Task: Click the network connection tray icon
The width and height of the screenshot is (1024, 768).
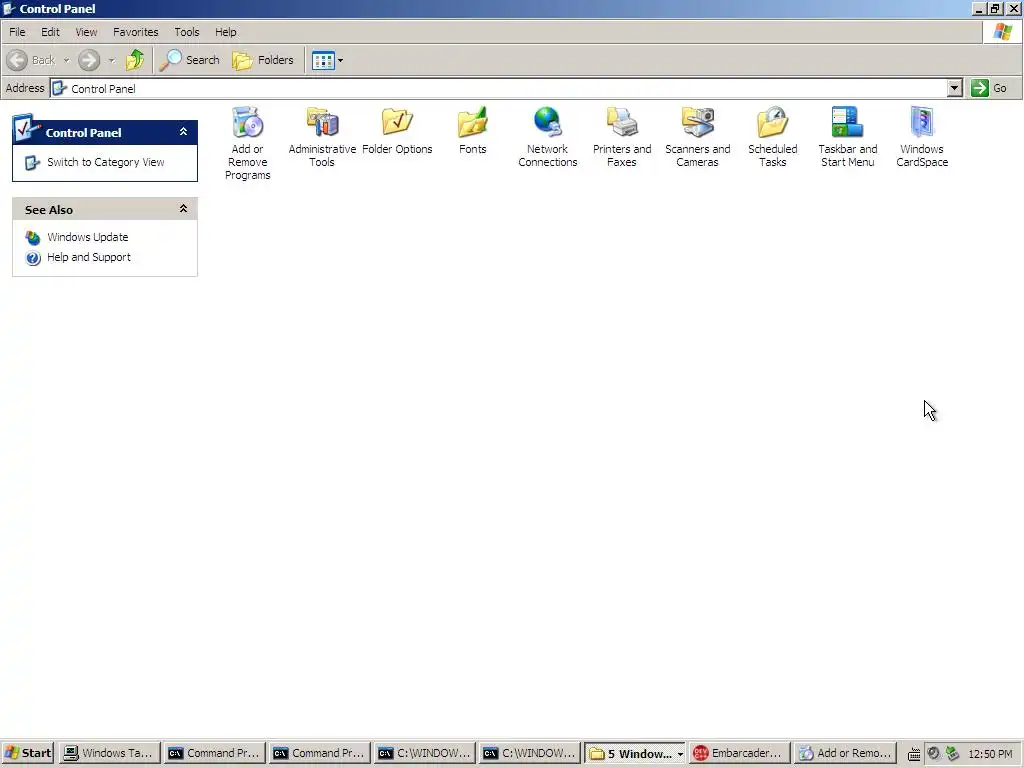Action: pos(952,754)
